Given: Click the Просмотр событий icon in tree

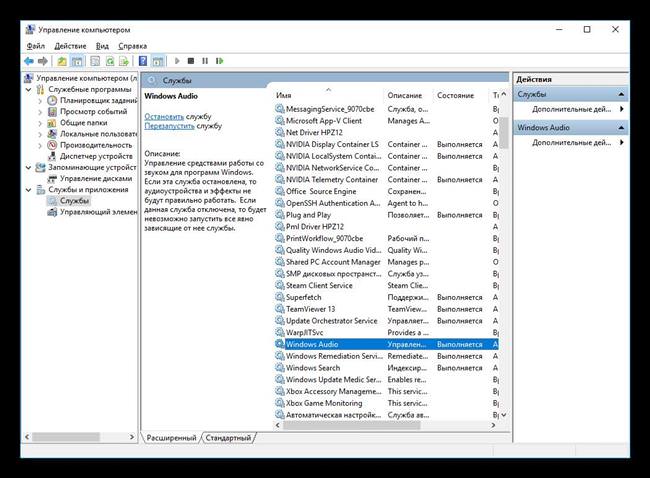Looking at the screenshot, I should [52, 112].
